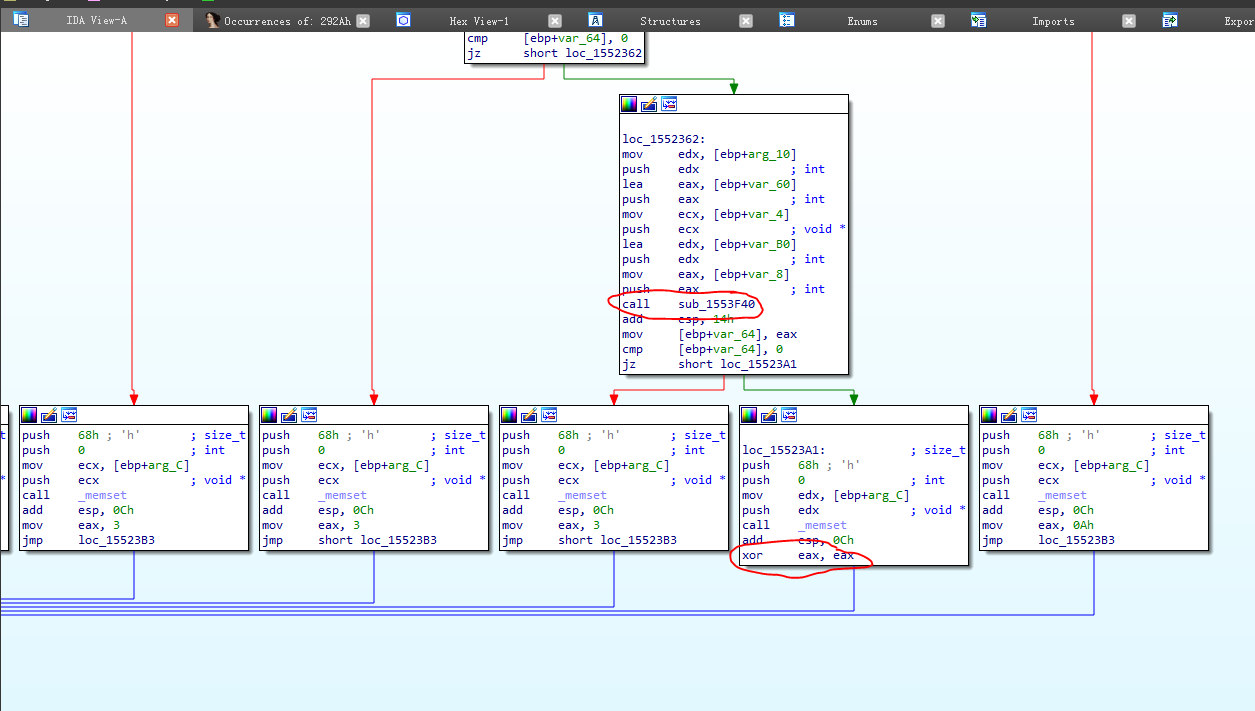Open the color picker icon on loc_15523A1 block
The height and width of the screenshot is (711, 1255).
click(x=749, y=415)
